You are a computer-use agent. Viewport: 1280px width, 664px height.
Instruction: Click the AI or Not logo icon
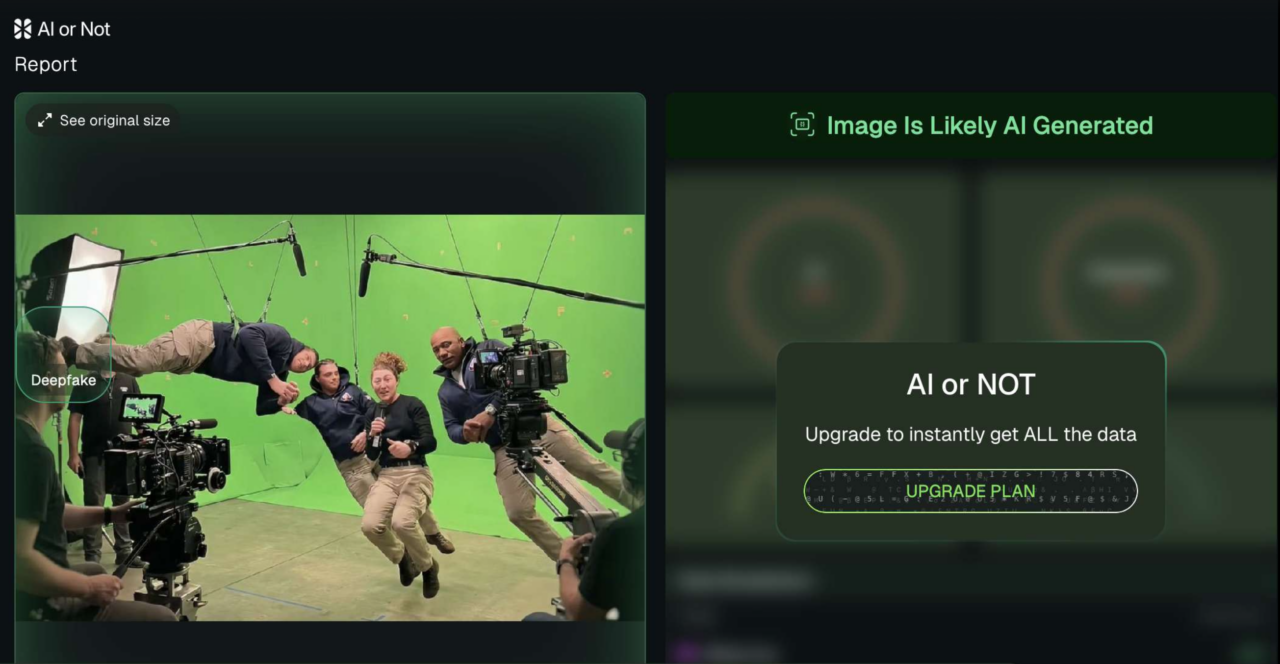click(22, 29)
